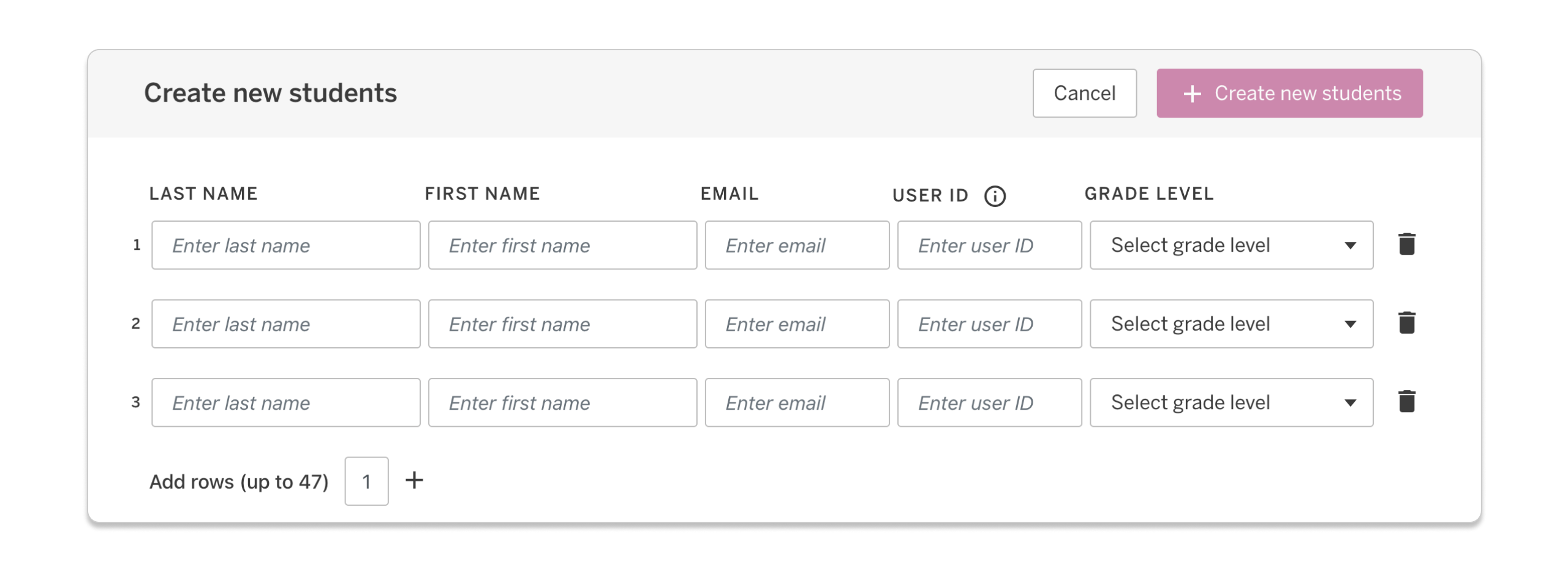Open grade level dropdown for row 3
Image resolution: width=1568 pixels, height=572 pixels.
coord(1232,402)
